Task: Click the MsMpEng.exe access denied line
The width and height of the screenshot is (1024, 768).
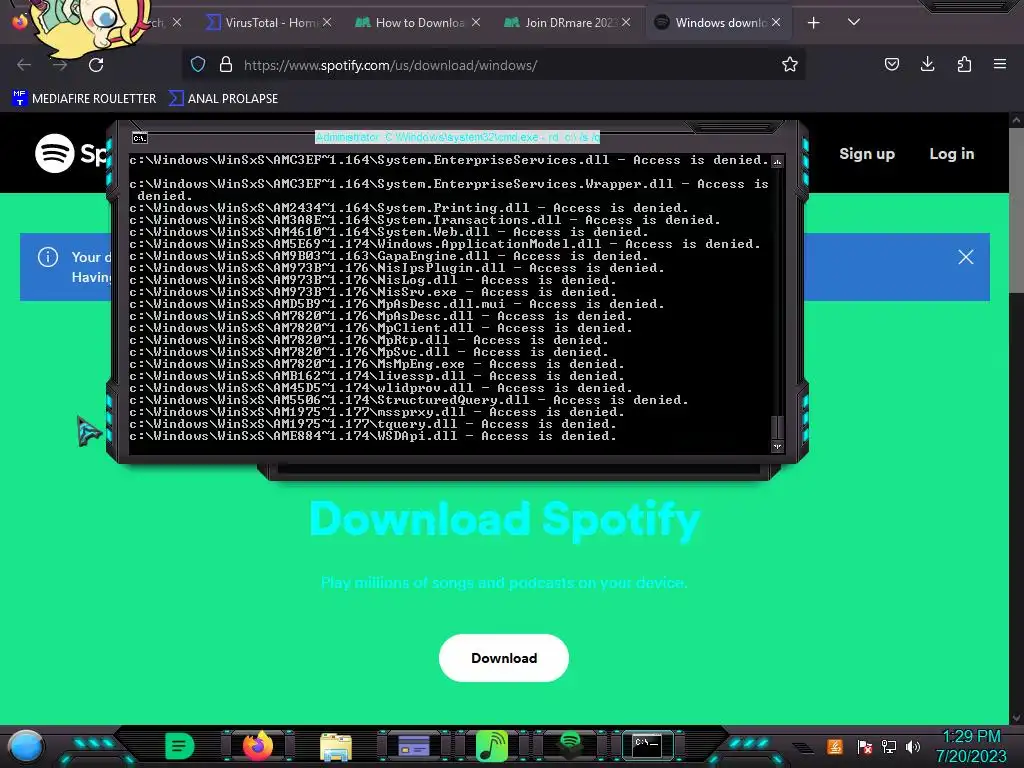Action: coord(376,364)
